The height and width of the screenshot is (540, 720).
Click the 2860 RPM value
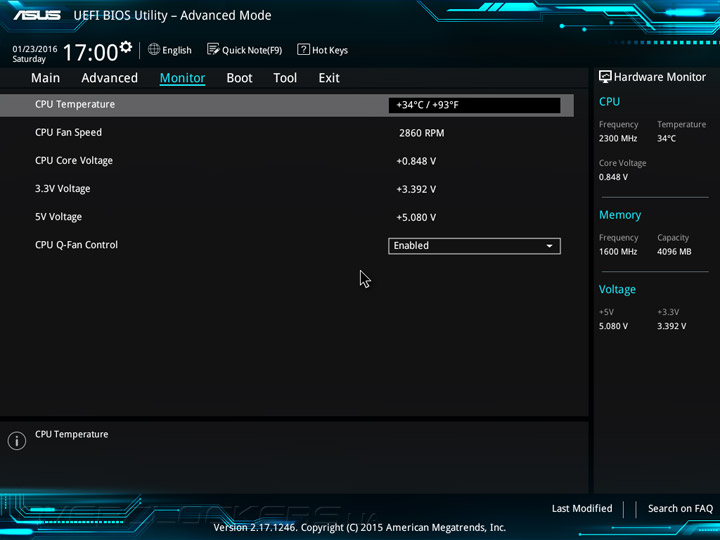421,133
